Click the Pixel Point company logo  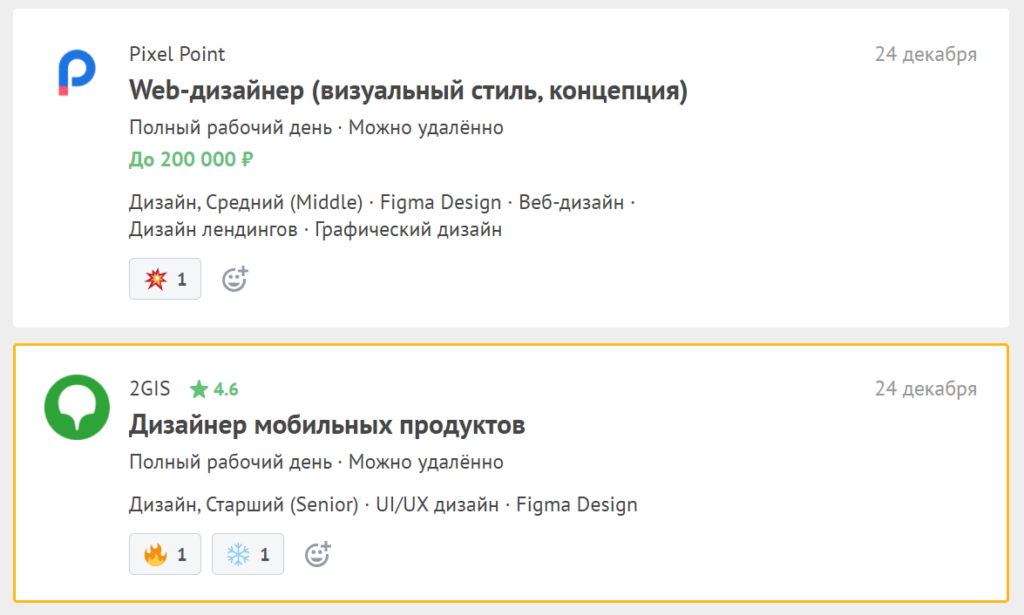76,73
